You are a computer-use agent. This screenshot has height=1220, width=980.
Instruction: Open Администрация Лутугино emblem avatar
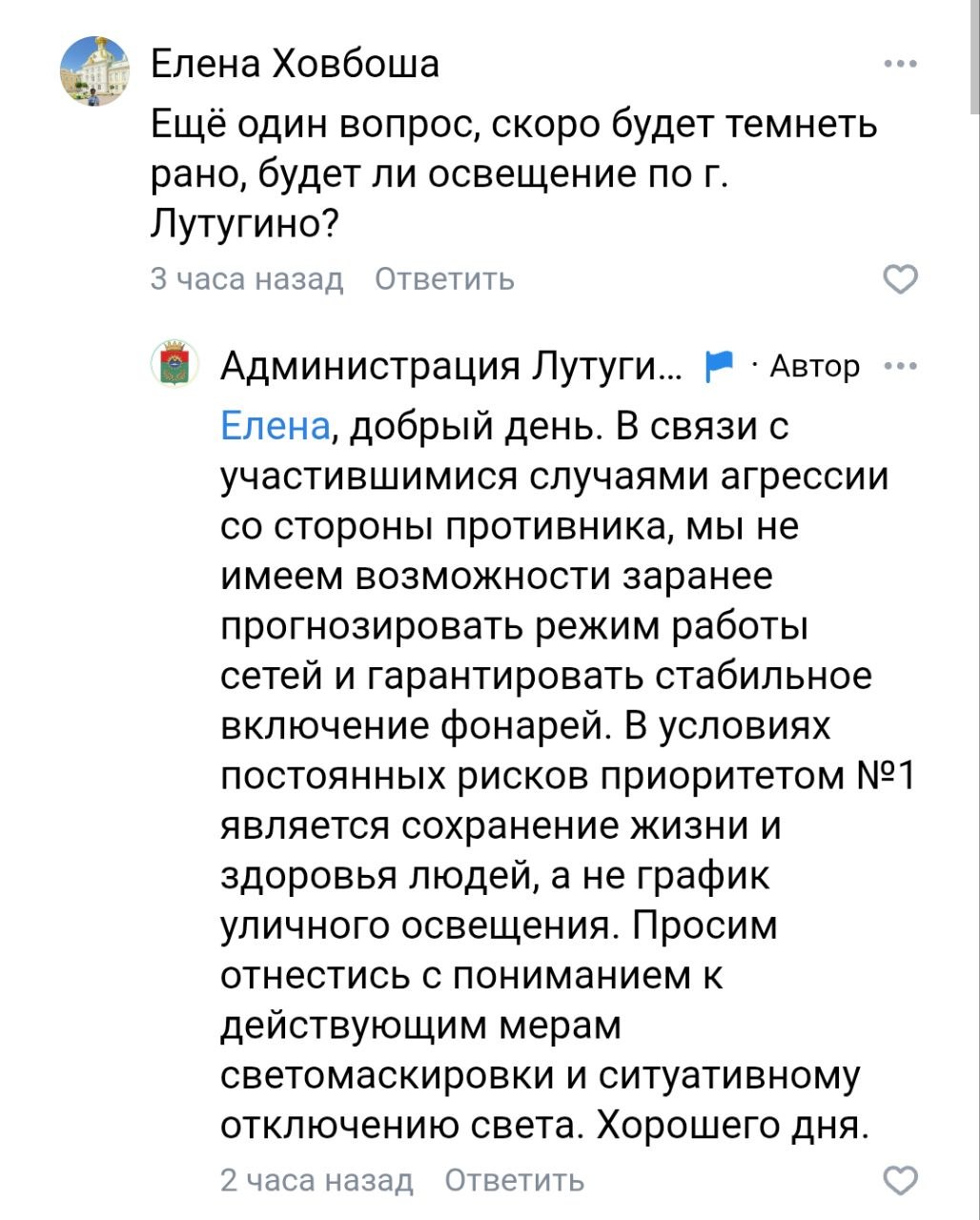[174, 365]
